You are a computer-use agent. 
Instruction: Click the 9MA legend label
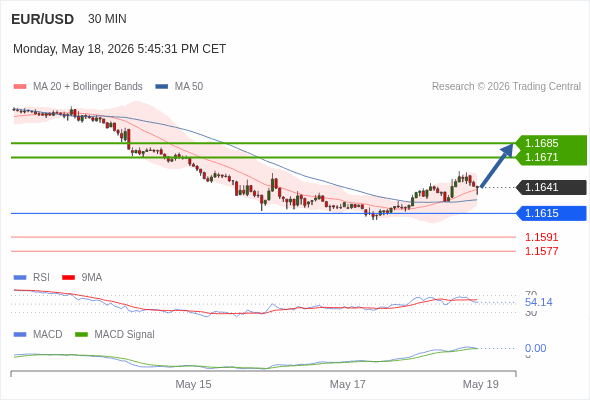[92, 278]
